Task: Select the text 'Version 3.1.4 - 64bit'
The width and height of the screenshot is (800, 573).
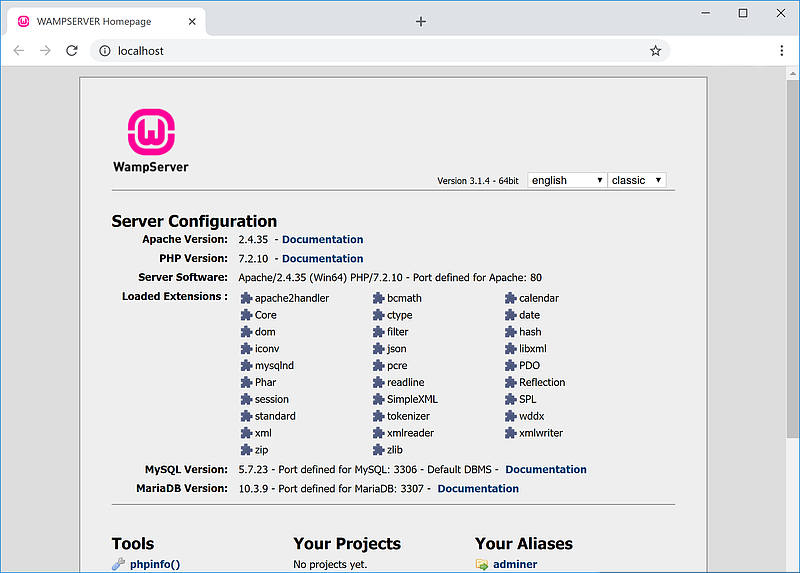Action: pos(478,181)
